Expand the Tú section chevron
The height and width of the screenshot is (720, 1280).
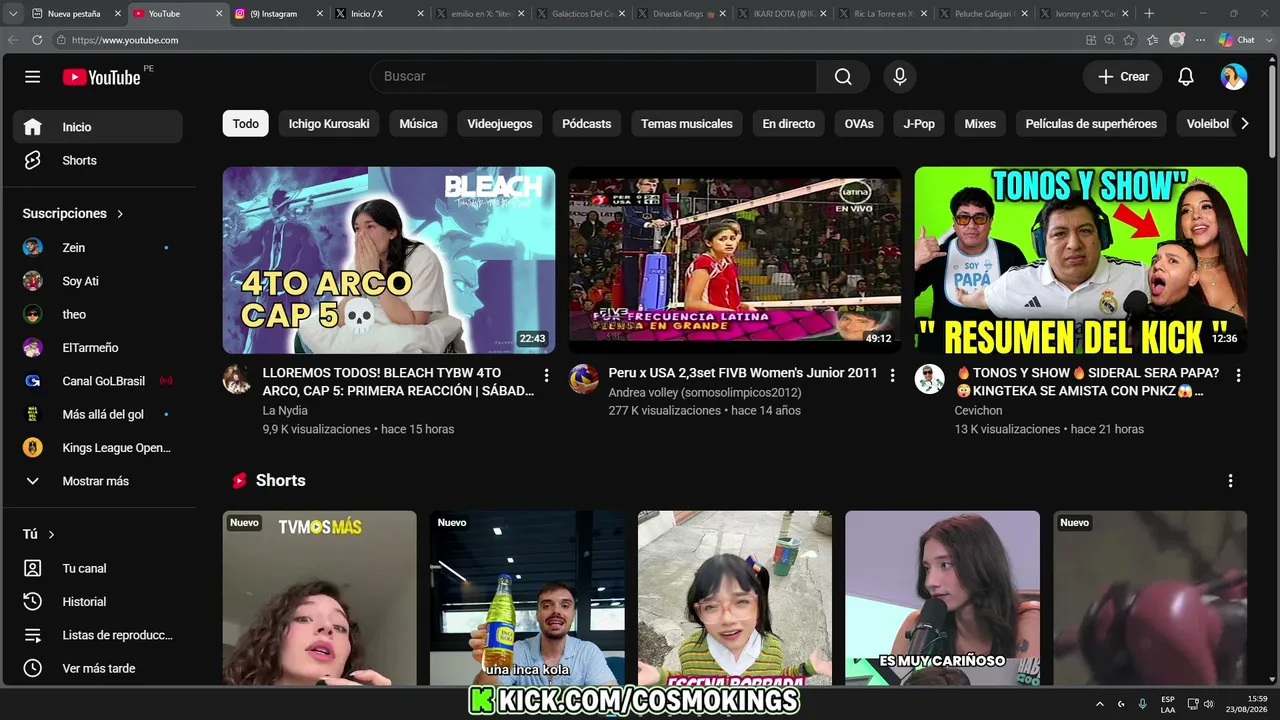click(52, 535)
